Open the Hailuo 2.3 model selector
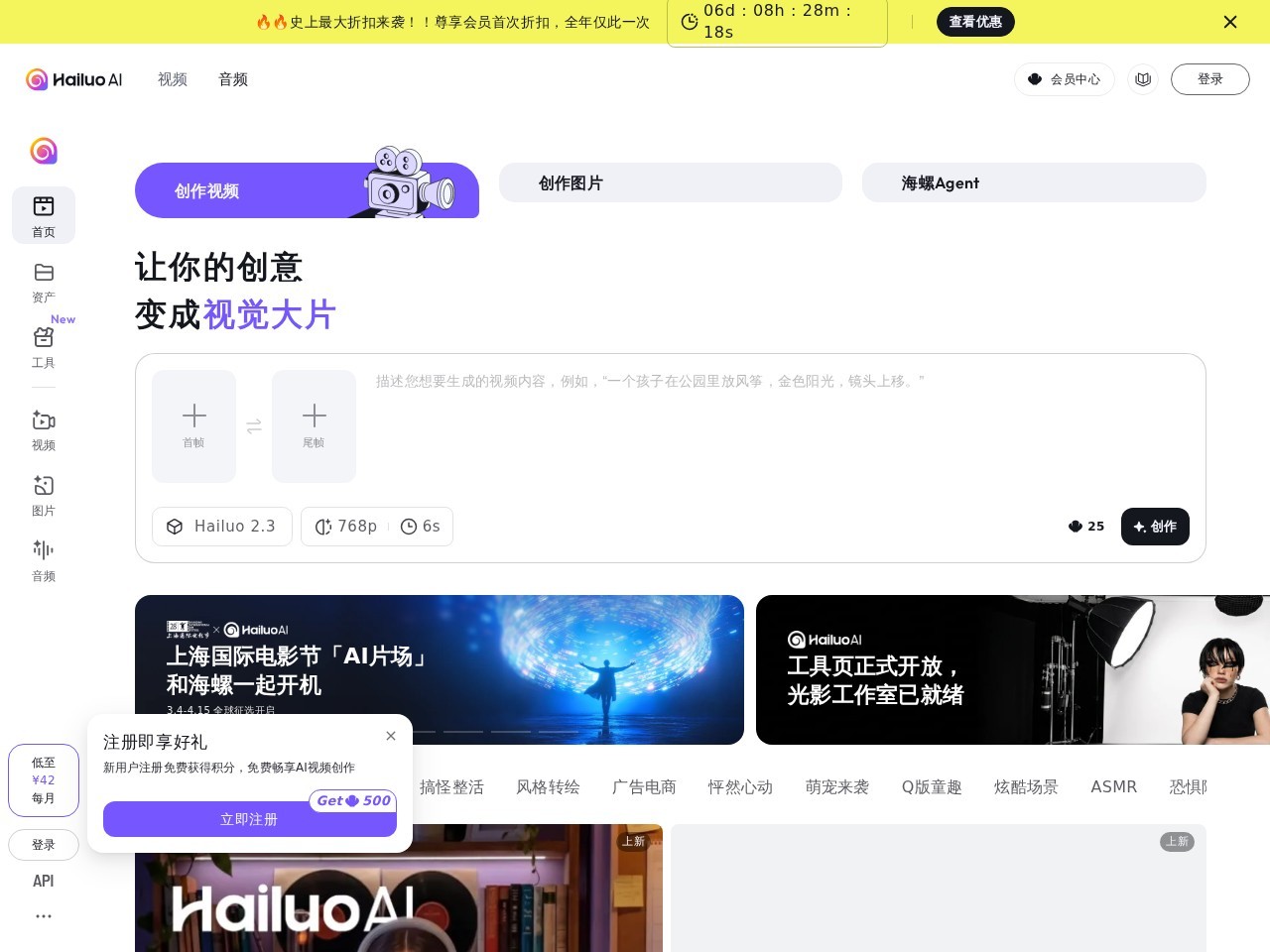Image resolution: width=1270 pixels, height=952 pixels. point(221,527)
